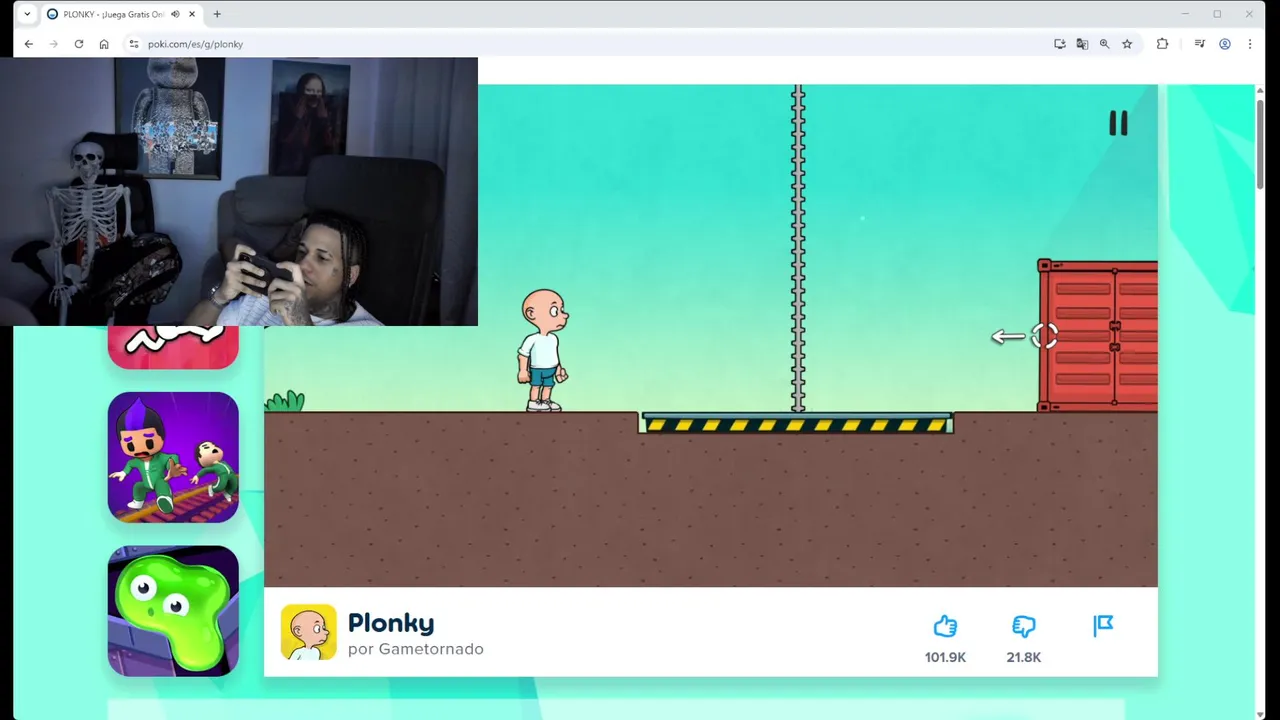Go back in browser history
Viewport: 1280px width, 720px height.
(28, 44)
